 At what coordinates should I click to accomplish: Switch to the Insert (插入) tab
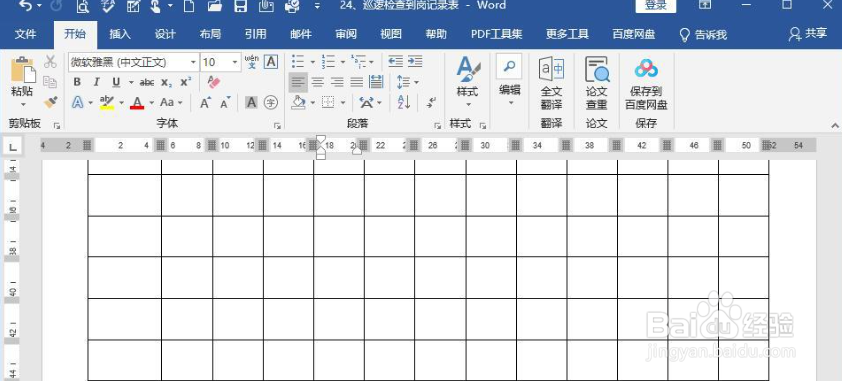[120, 34]
